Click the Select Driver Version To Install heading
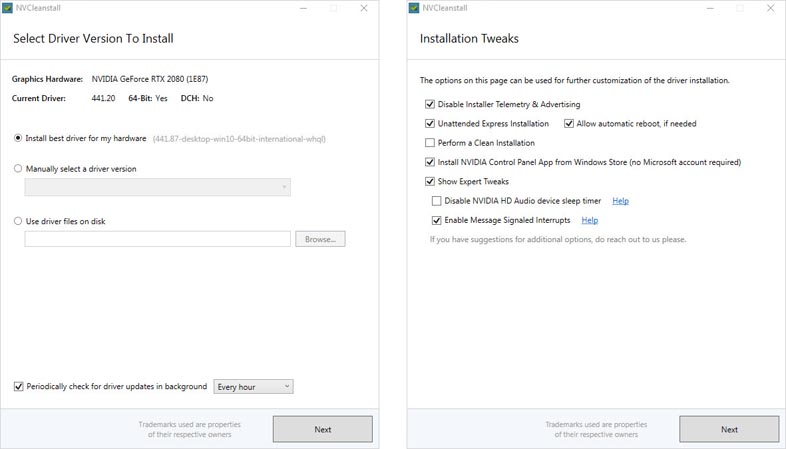This screenshot has height=449, width=786. click(93, 39)
